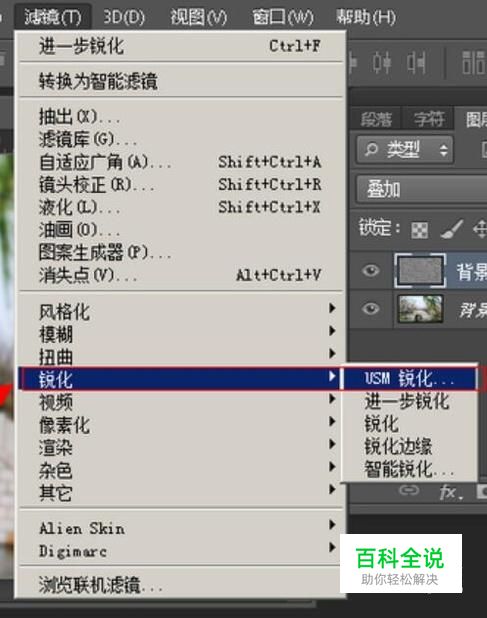Viewport: 487px width, 618px height.
Task: Select 锐化边缘 in submenu
Action: click(x=410, y=447)
